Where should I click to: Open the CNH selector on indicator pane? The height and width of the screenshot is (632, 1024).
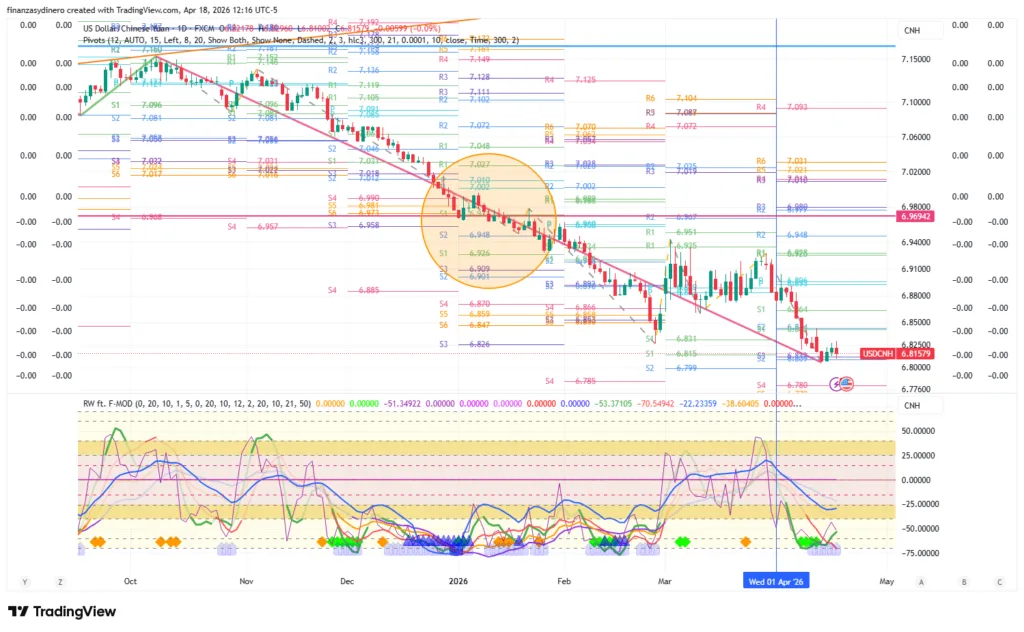(911, 405)
